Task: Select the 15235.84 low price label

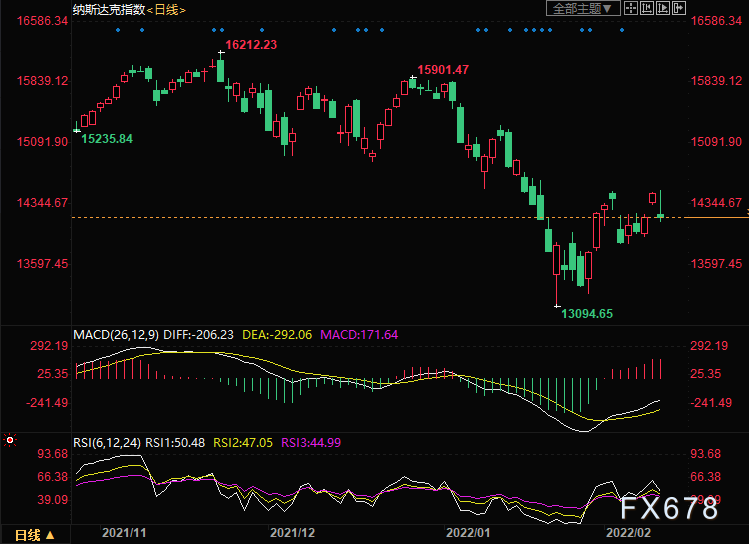Action: point(107,139)
